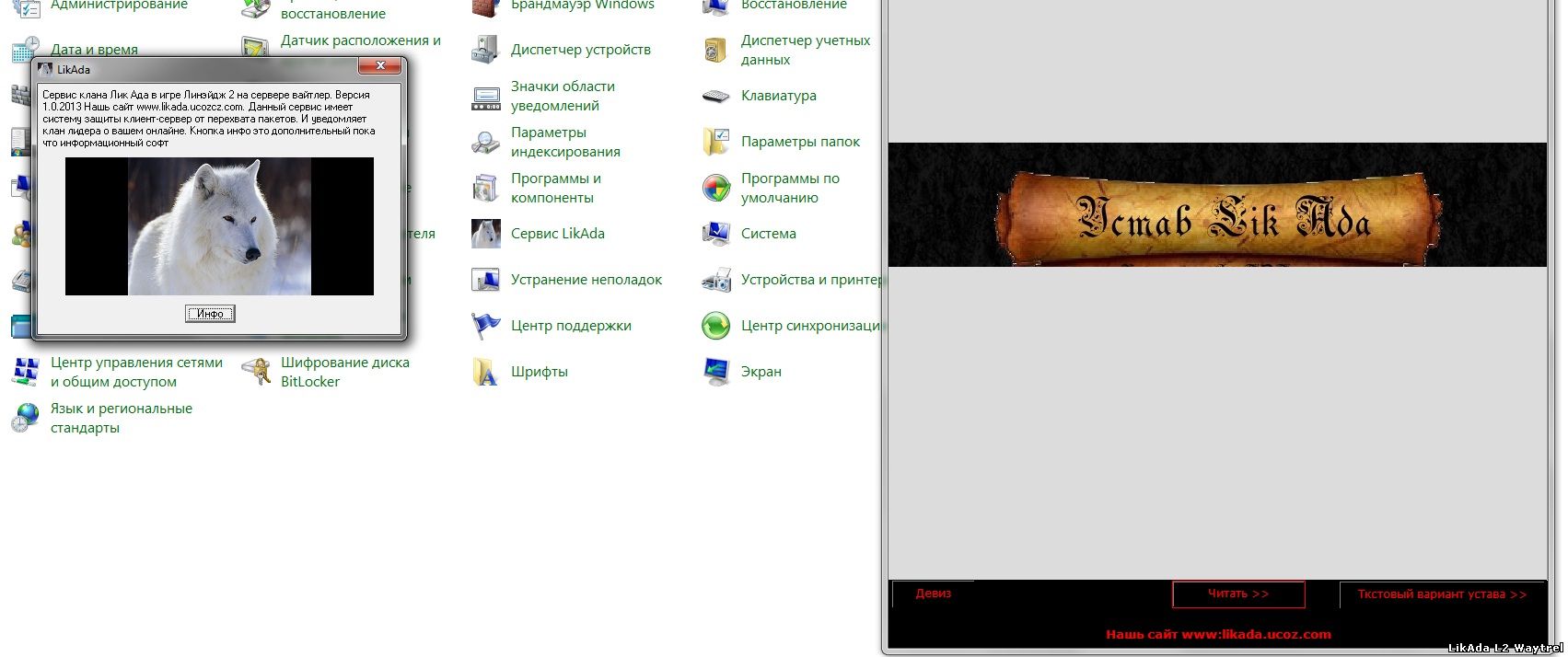Open Язык и региональные стандарты icon
The image size is (1568, 657).
point(25,418)
